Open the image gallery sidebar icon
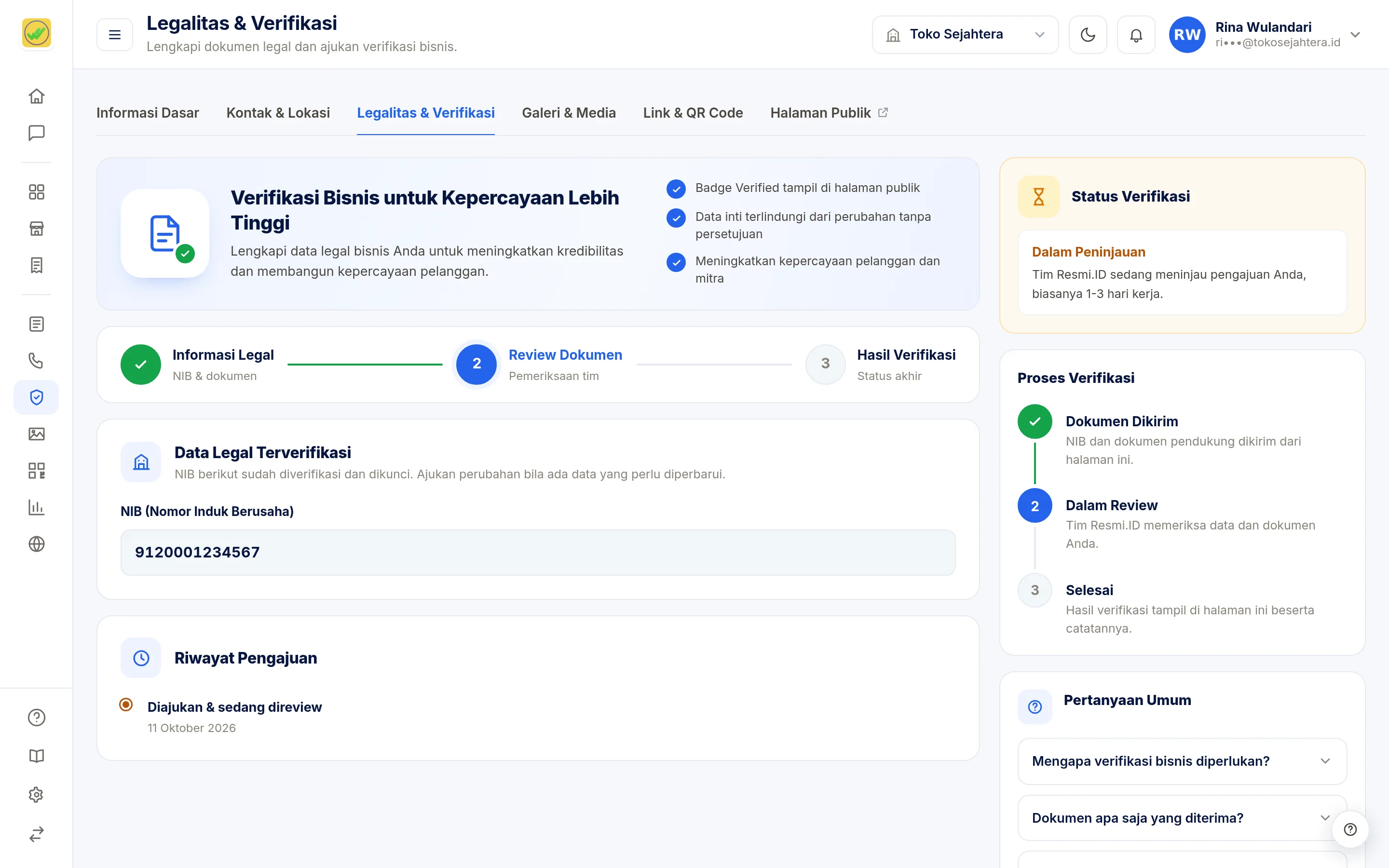This screenshot has width=1389, height=868. pyautogui.click(x=36, y=434)
